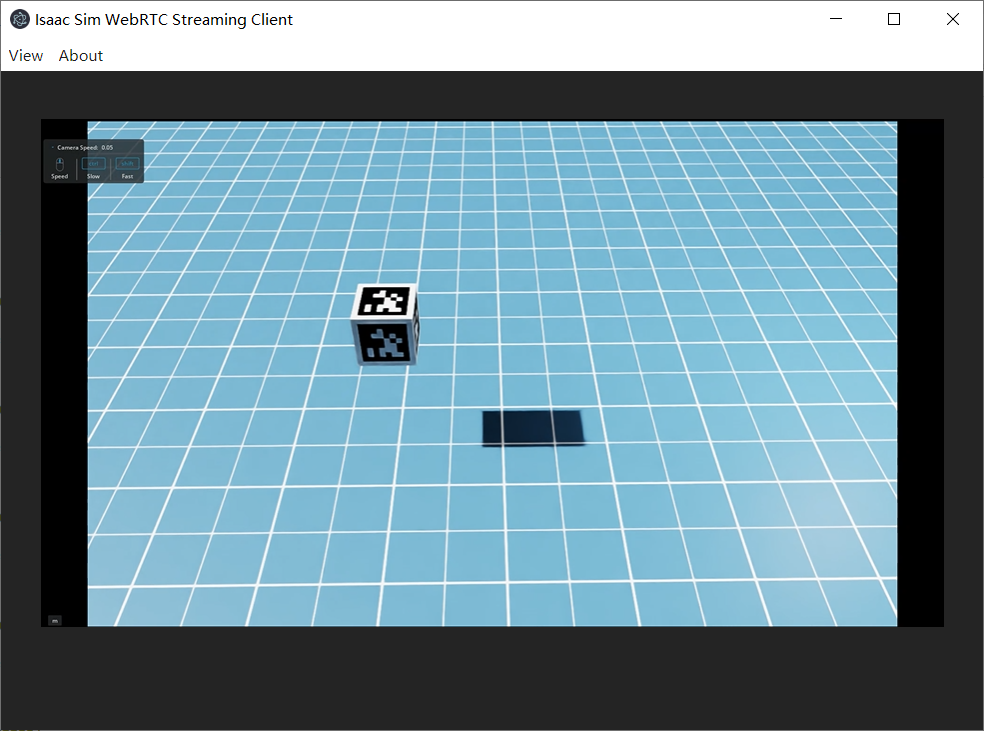Click the ctrl Slow key indicator
The image size is (984, 731).
pyautogui.click(x=94, y=164)
